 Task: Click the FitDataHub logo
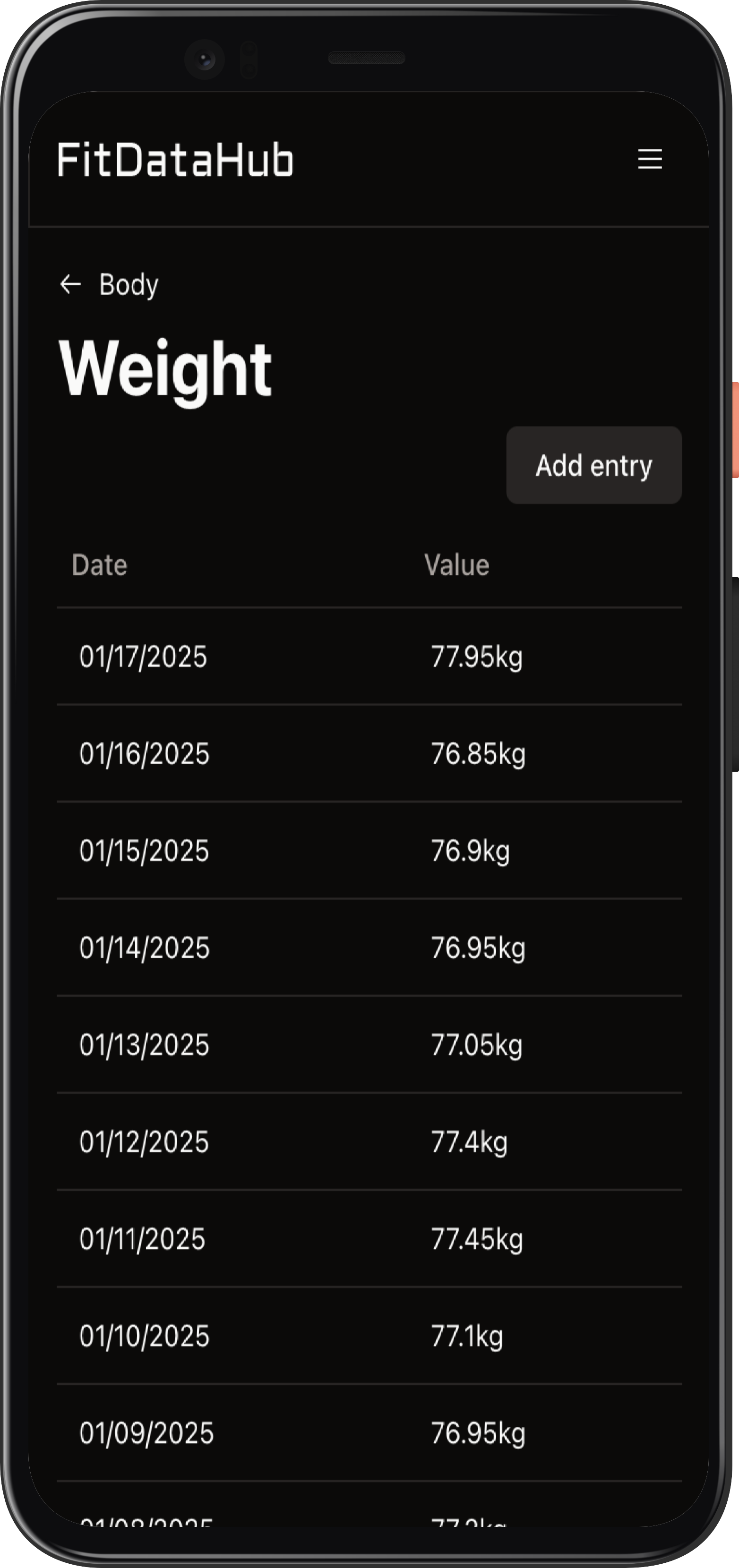pyautogui.click(x=175, y=160)
